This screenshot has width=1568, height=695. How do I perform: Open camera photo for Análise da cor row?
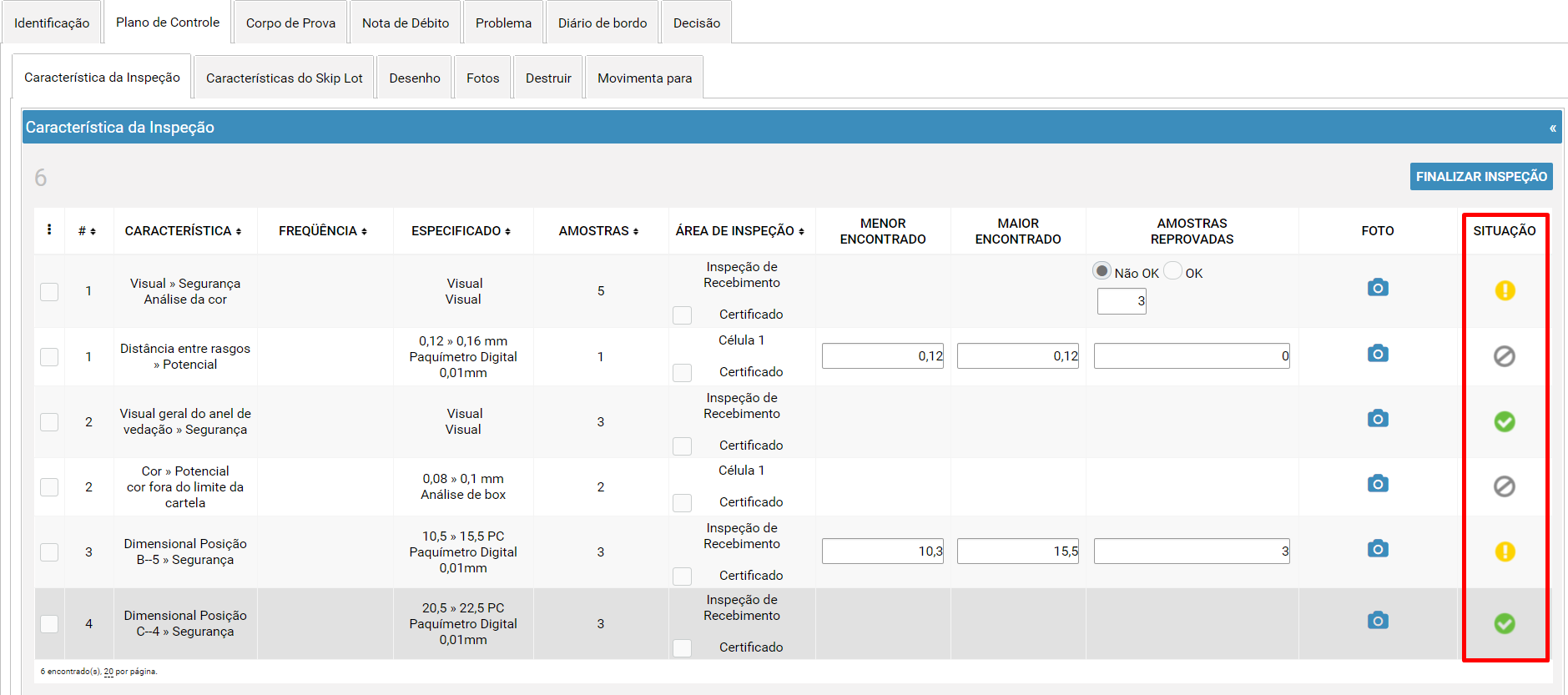tap(1378, 288)
